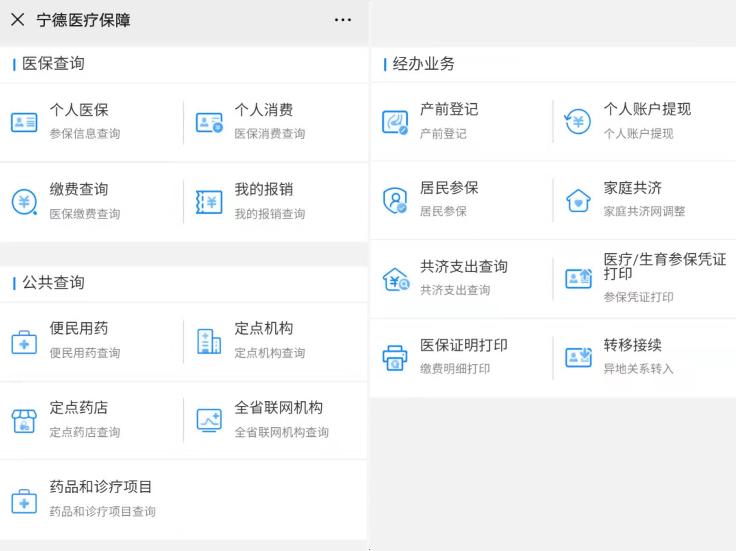Click the 个人医保 ID card icon
This screenshot has height=551, width=736.
coord(24,122)
